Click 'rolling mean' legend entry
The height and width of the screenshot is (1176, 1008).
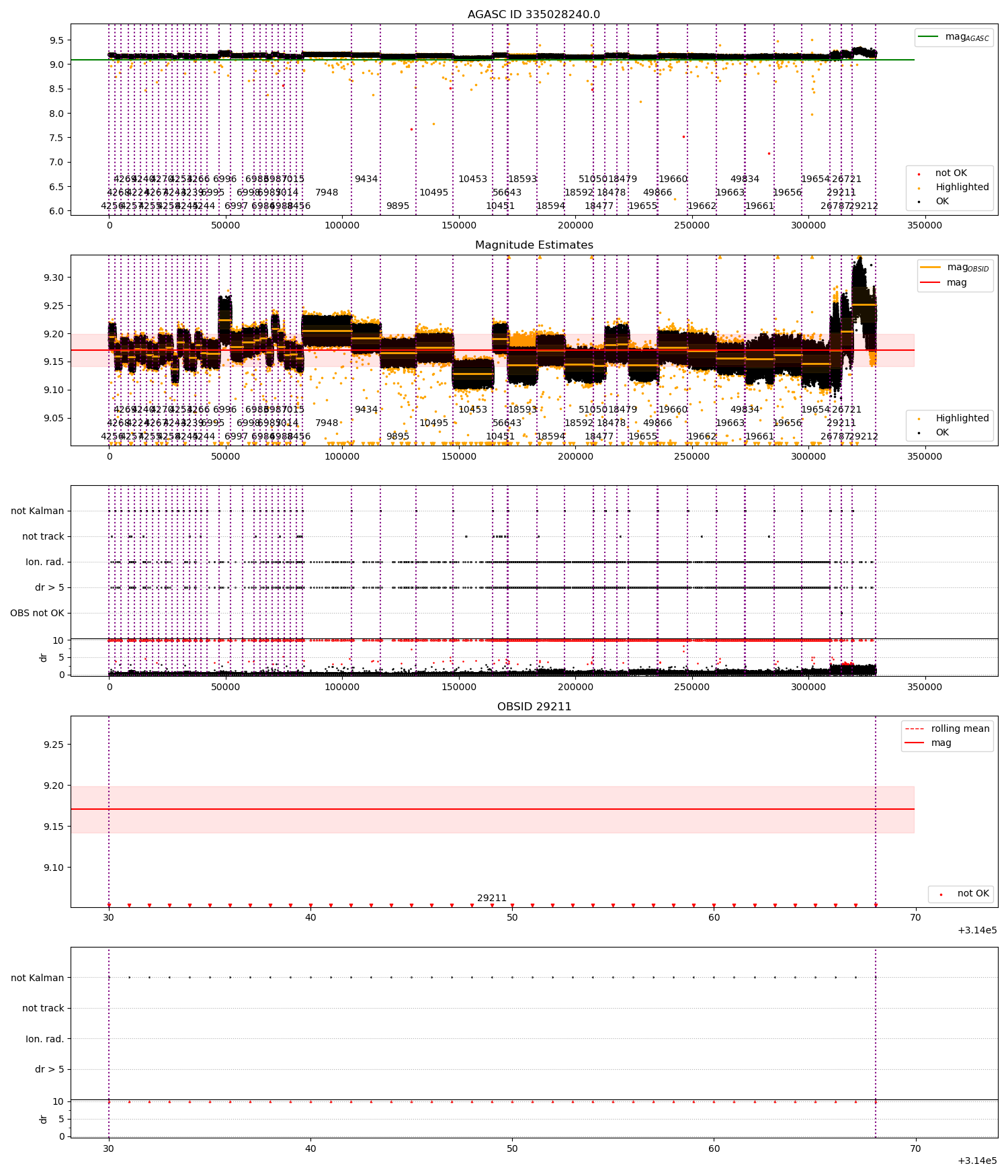coord(948,728)
